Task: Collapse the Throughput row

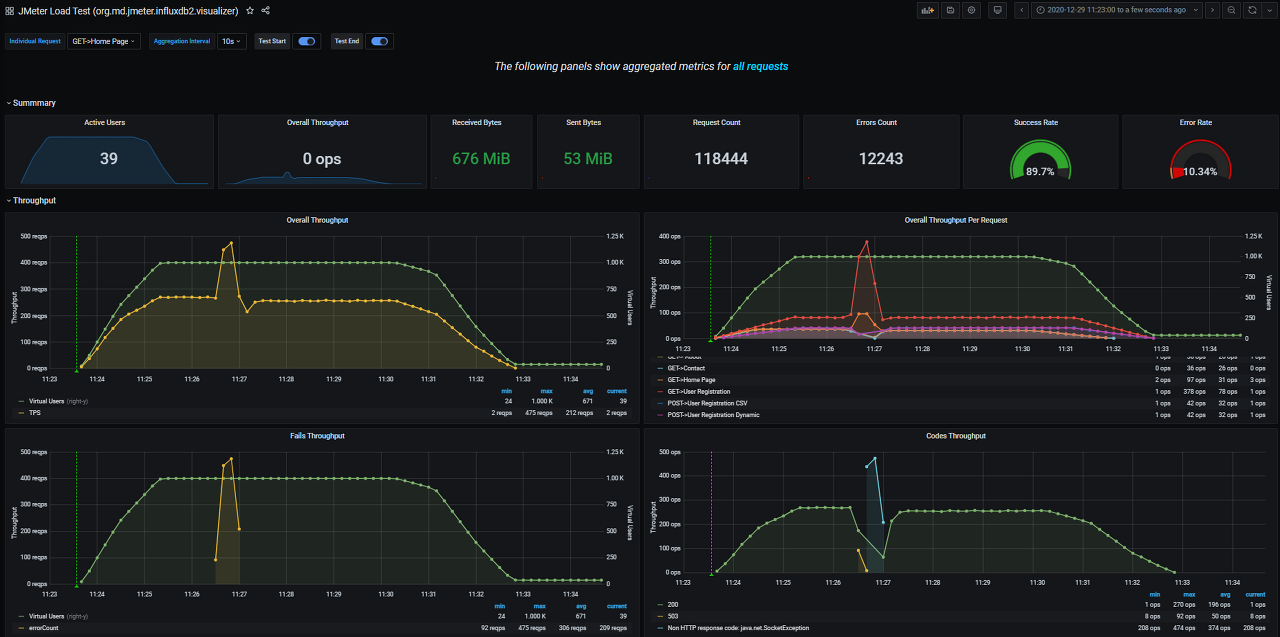Action: [x=31, y=200]
